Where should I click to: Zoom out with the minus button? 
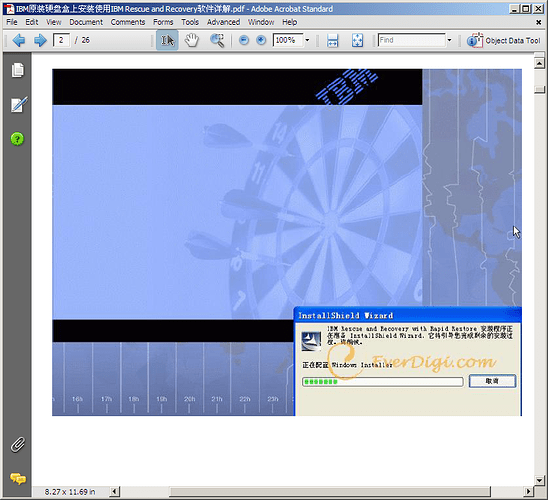(244, 40)
